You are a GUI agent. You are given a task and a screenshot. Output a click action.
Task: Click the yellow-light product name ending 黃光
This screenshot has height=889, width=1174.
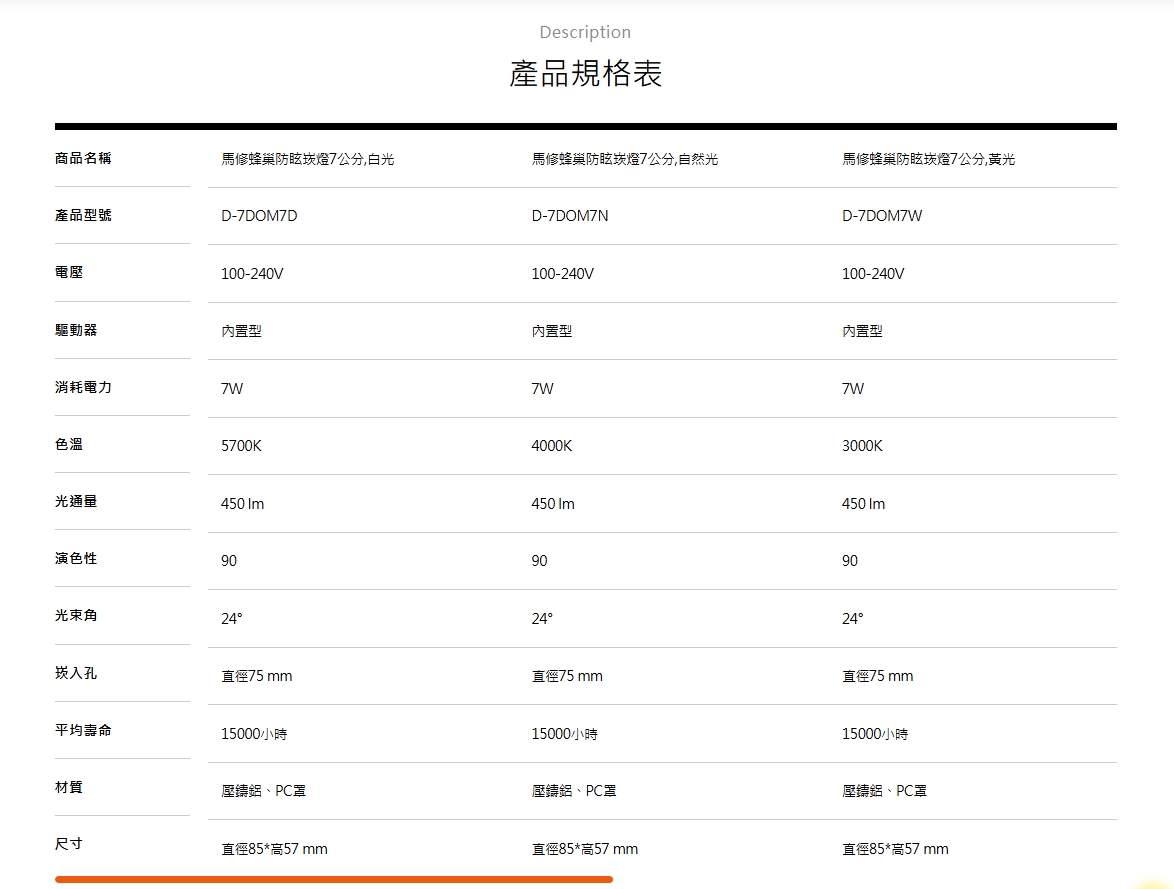pyautogui.click(x=928, y=159)
